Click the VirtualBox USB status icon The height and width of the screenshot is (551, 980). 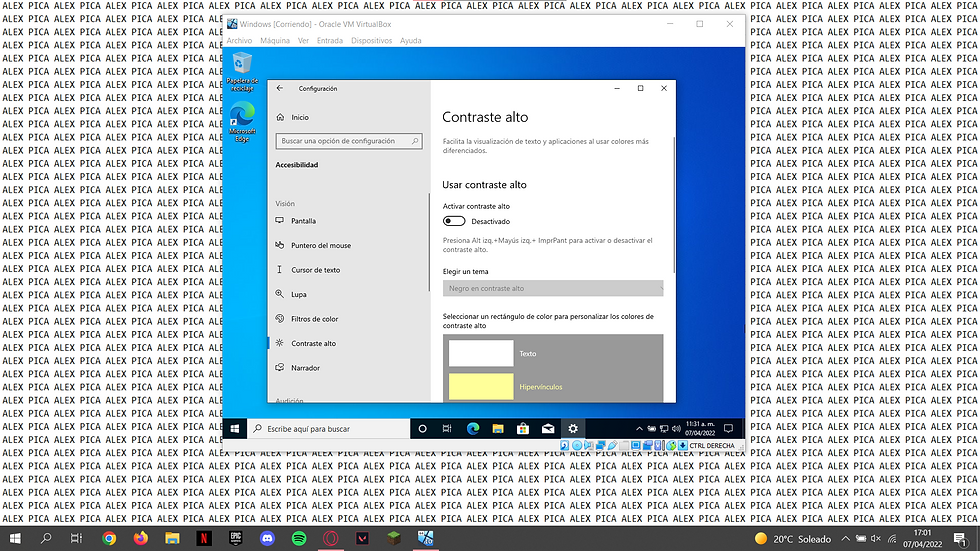pos(612,445)
